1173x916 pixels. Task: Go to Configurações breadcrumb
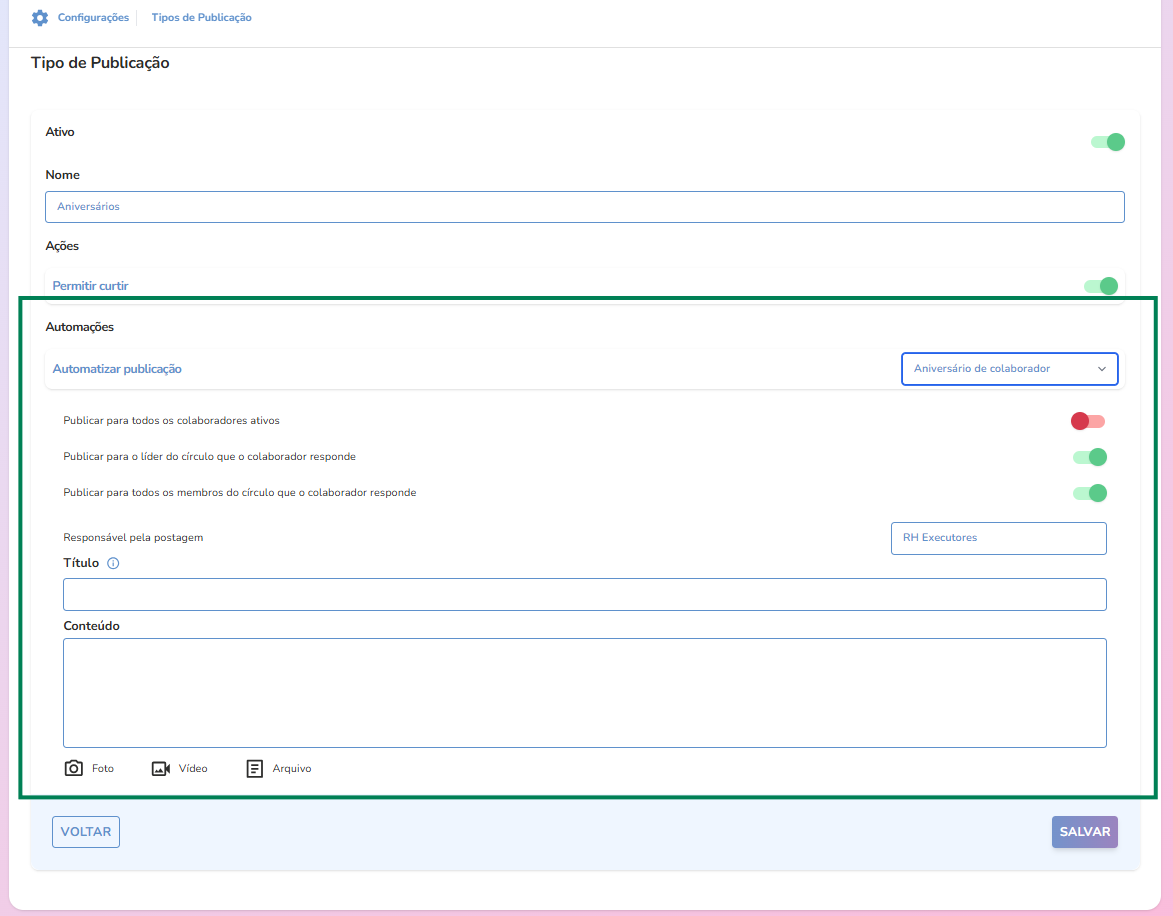93,18
